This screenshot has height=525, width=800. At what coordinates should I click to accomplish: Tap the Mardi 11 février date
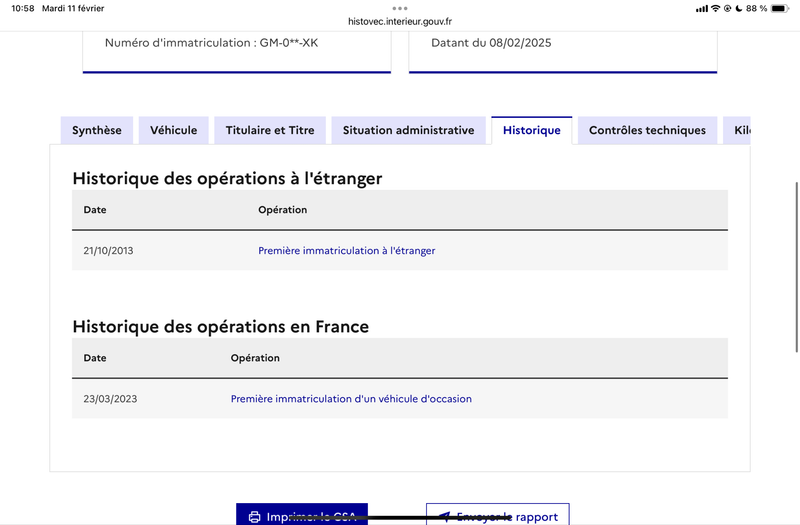[73, 8]
